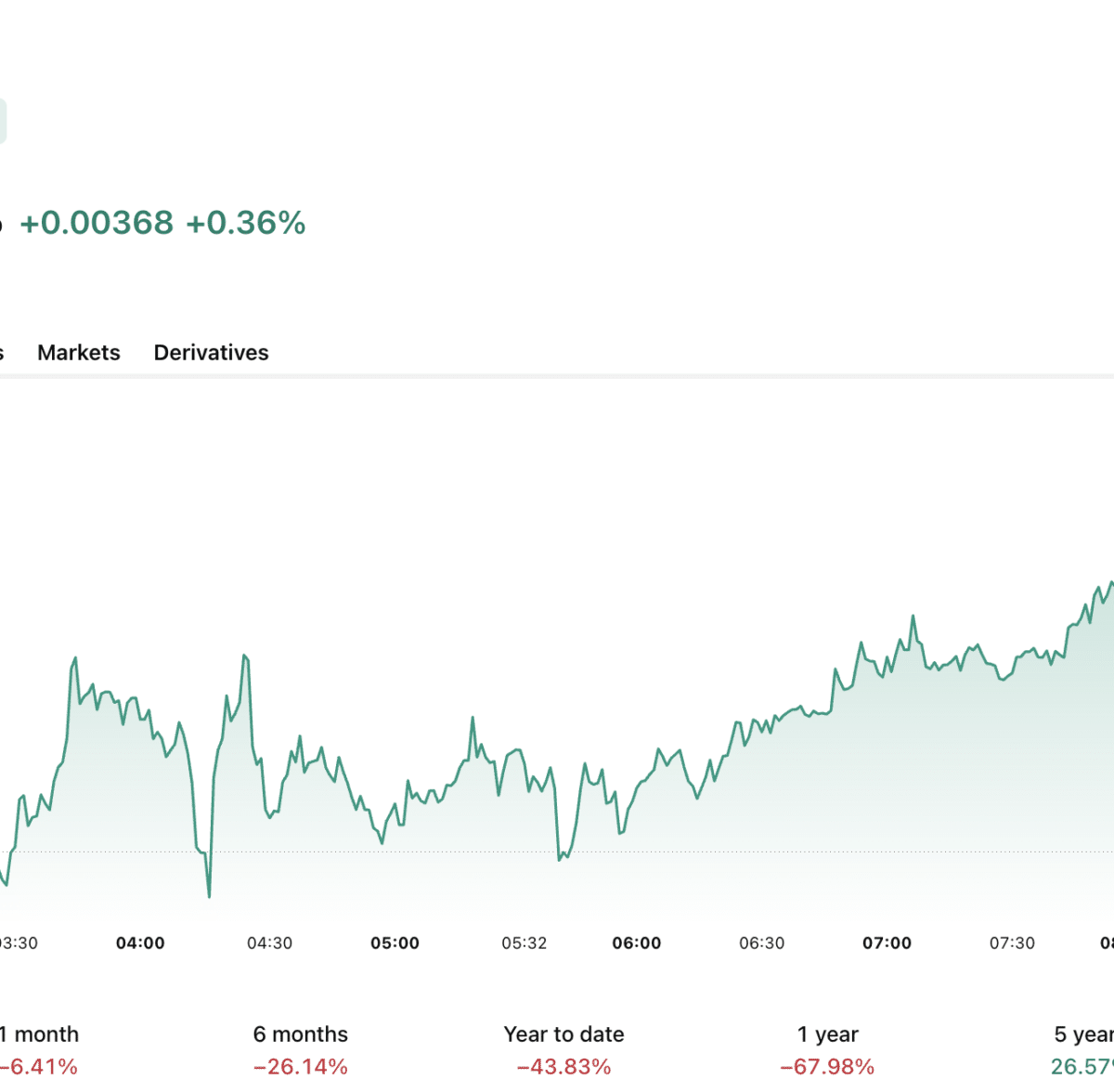The image size is (1114, 1092).
Task: Click the 07:30 time axis label
Action: 1012,943
